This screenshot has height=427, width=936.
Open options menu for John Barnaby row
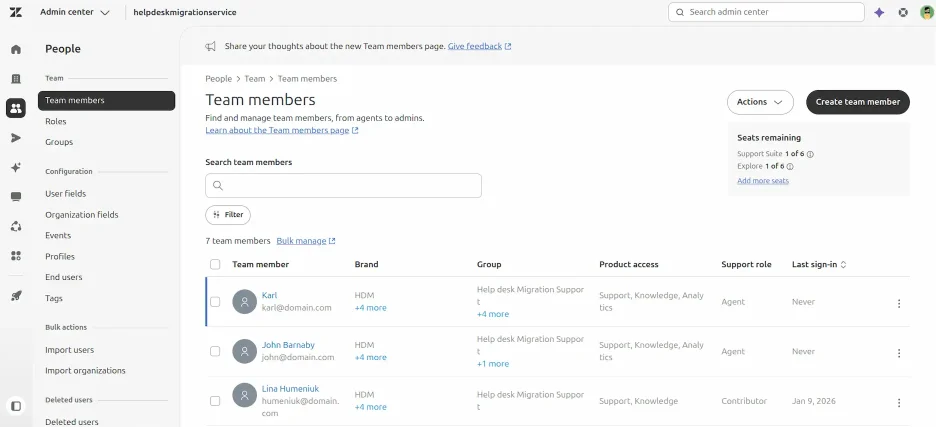pyautogui.click(x=899, y=353)
